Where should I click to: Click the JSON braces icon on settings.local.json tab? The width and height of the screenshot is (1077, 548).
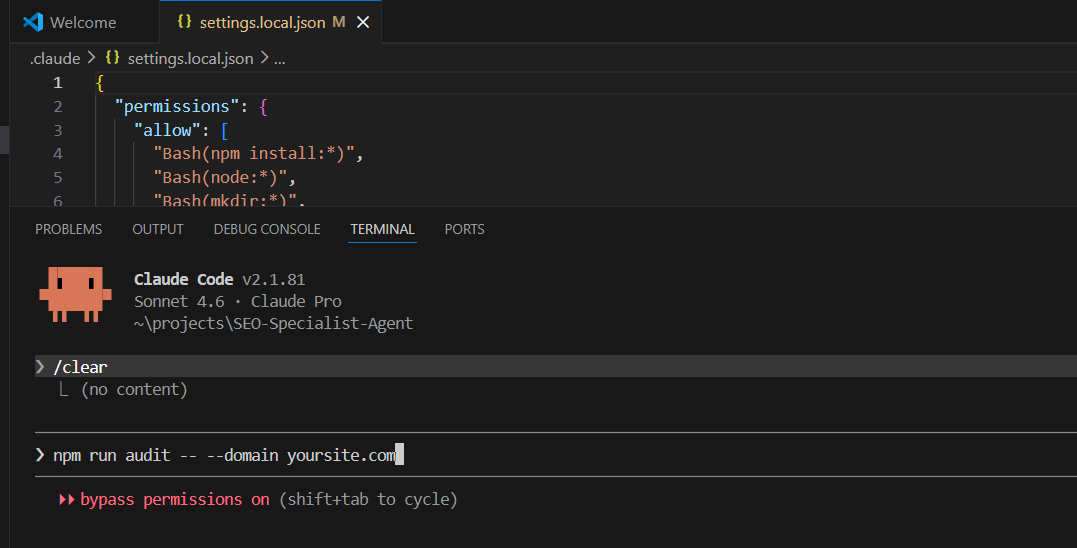click(184, 21)
